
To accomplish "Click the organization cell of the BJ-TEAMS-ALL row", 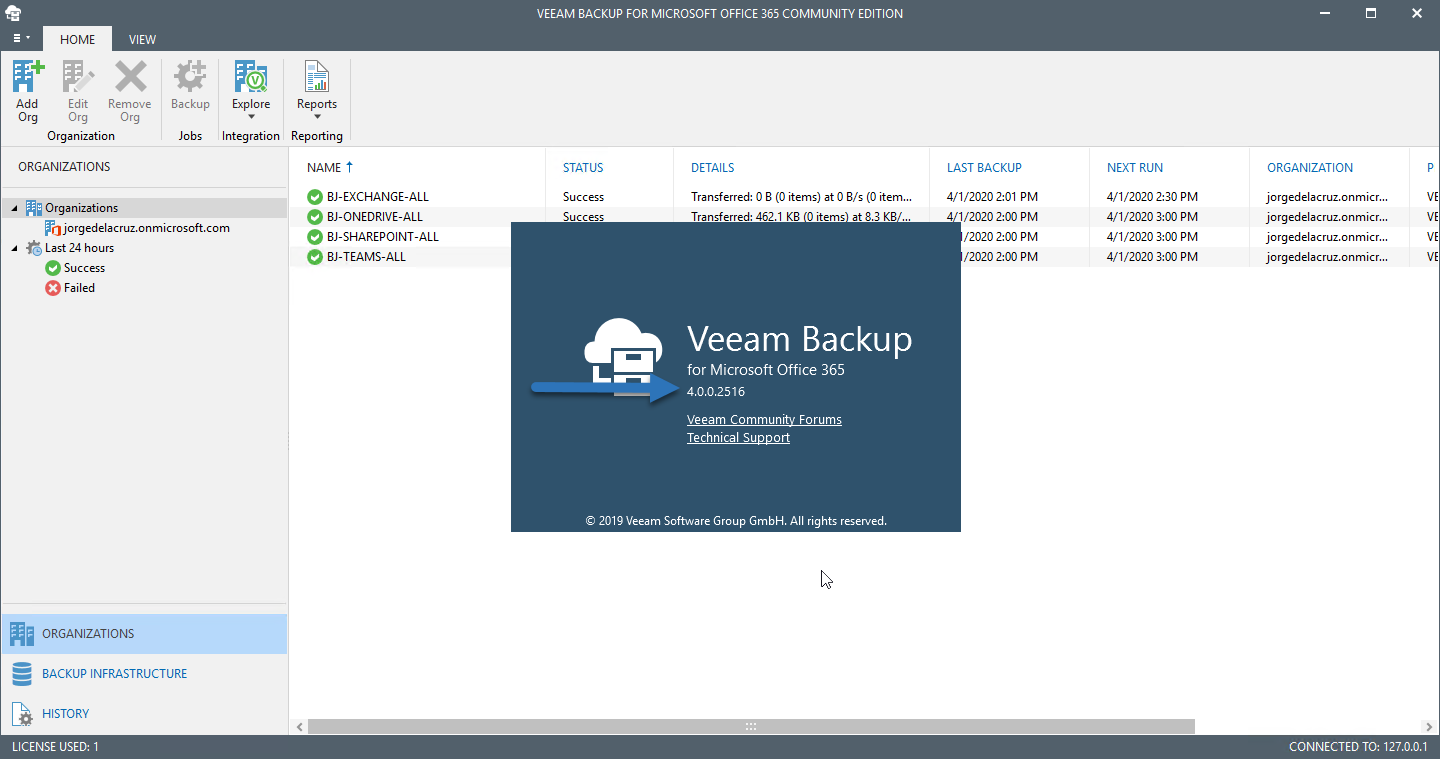I will coord(1328,257).
